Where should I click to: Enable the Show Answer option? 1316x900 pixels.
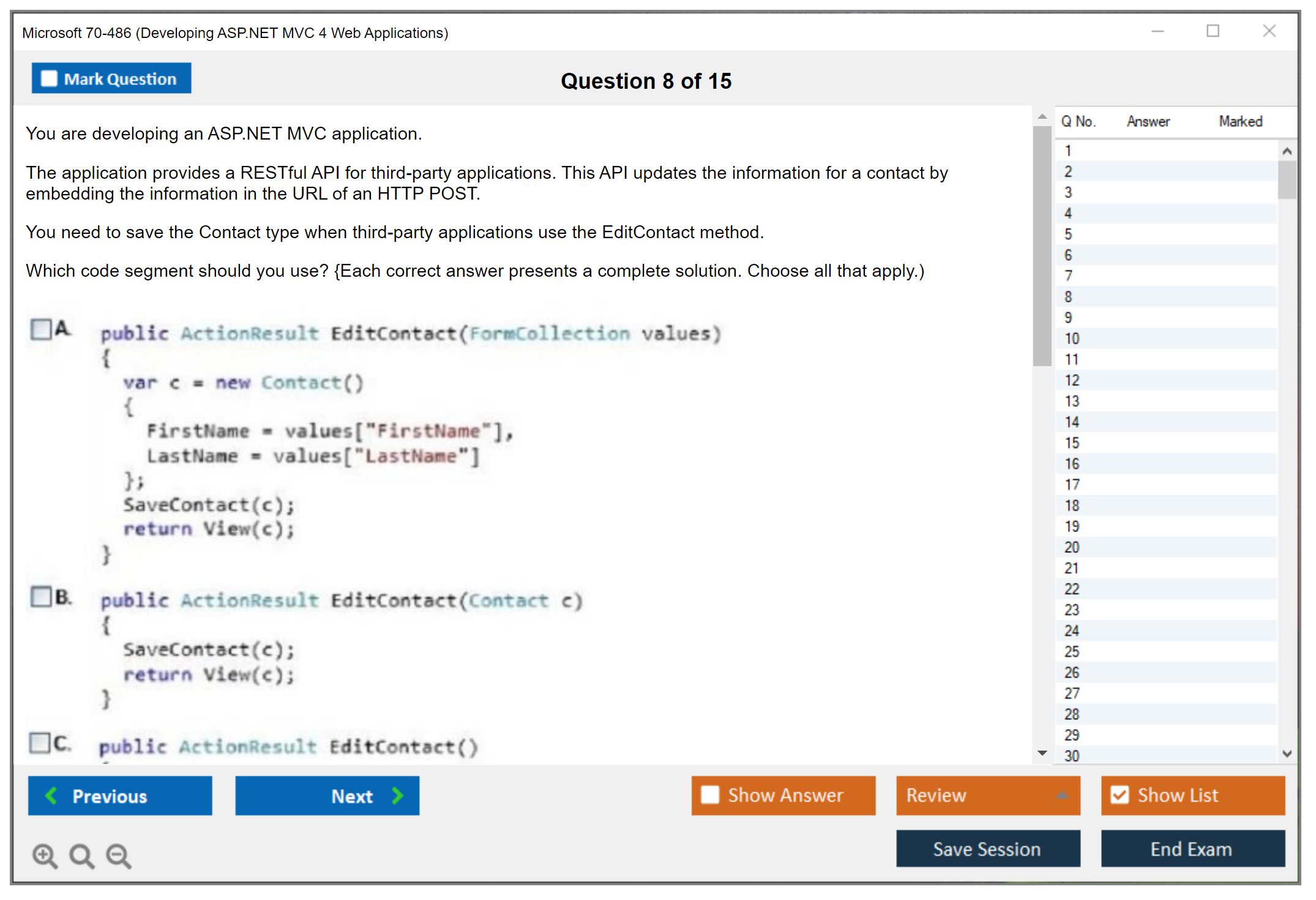(710, 795)
